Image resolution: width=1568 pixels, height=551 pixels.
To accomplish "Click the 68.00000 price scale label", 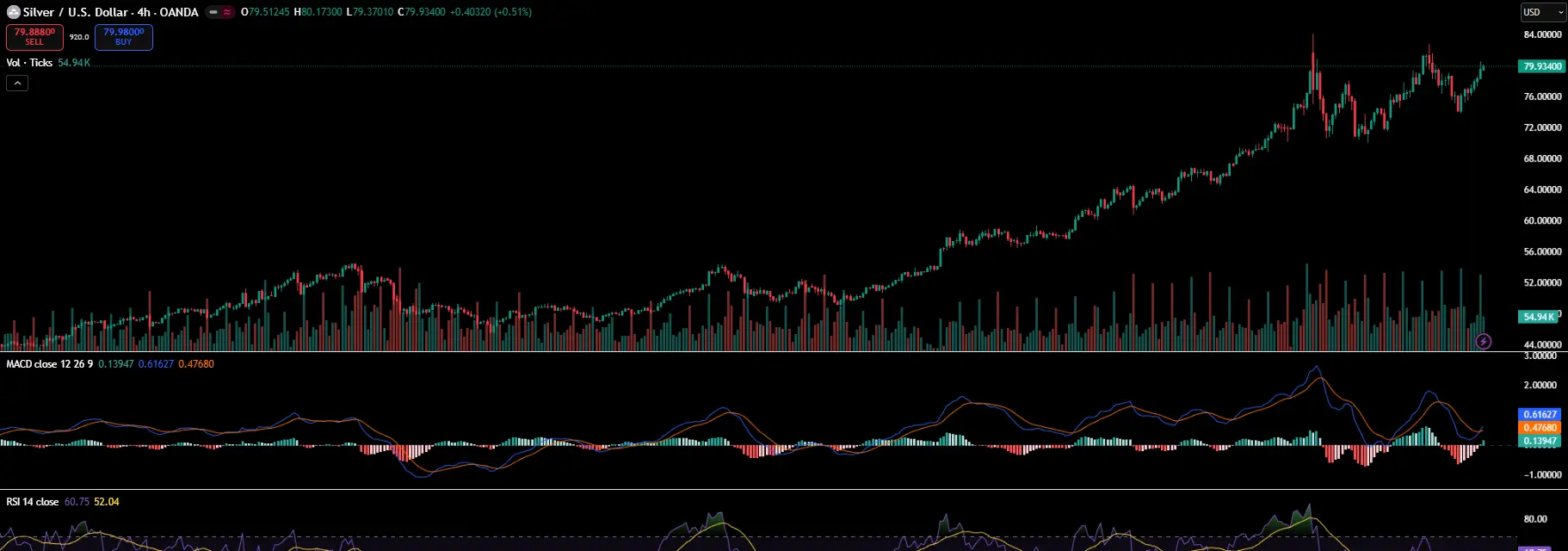I will point(1542,158).
